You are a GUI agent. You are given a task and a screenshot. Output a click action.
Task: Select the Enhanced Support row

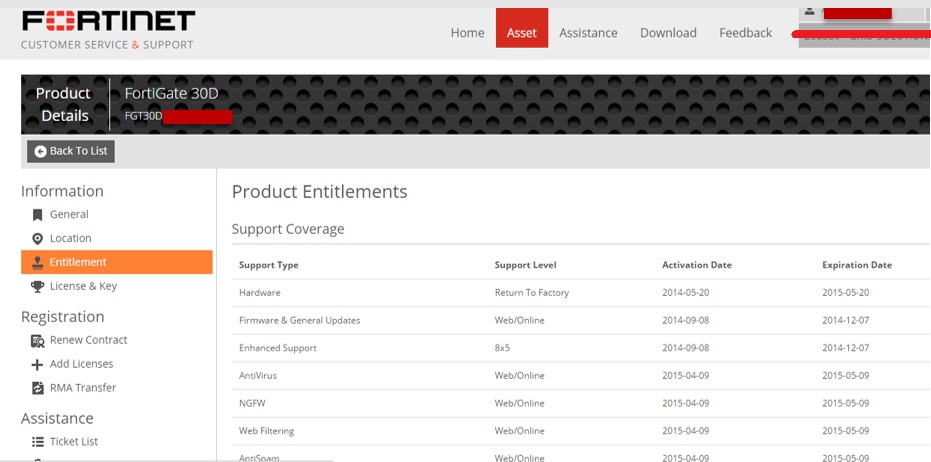coord(581,348)
